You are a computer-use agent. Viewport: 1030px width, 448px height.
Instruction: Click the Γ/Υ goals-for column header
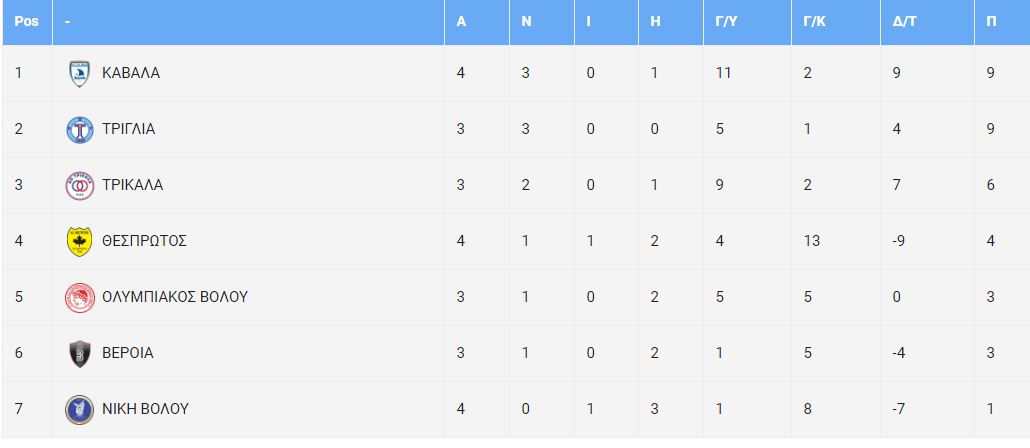click(726, 22)
